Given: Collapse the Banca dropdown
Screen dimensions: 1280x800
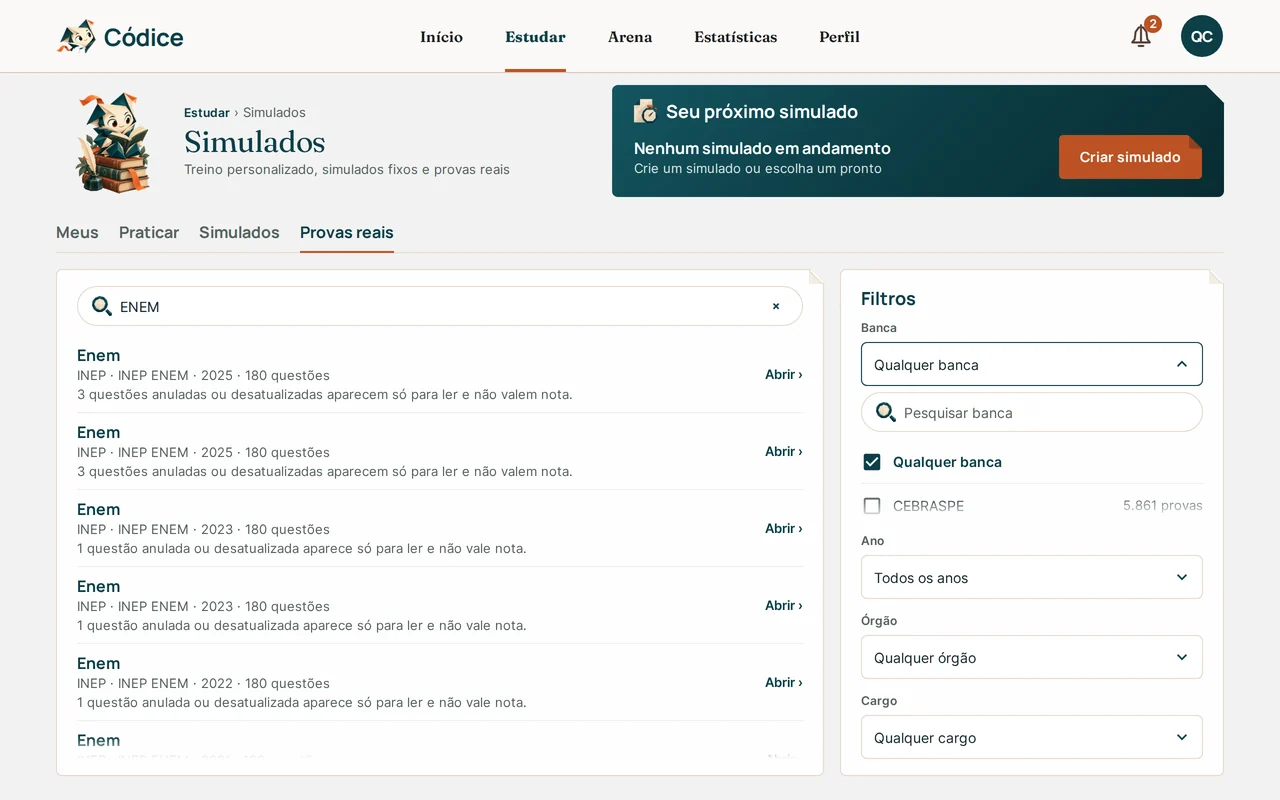Looking at the screenshot, I should [x=1032, y=364].
